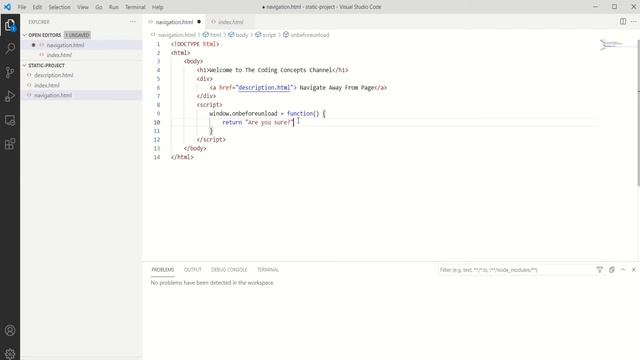Open the Help menu
The width and height of the screenshot is (640, 360).
point(158,7)
